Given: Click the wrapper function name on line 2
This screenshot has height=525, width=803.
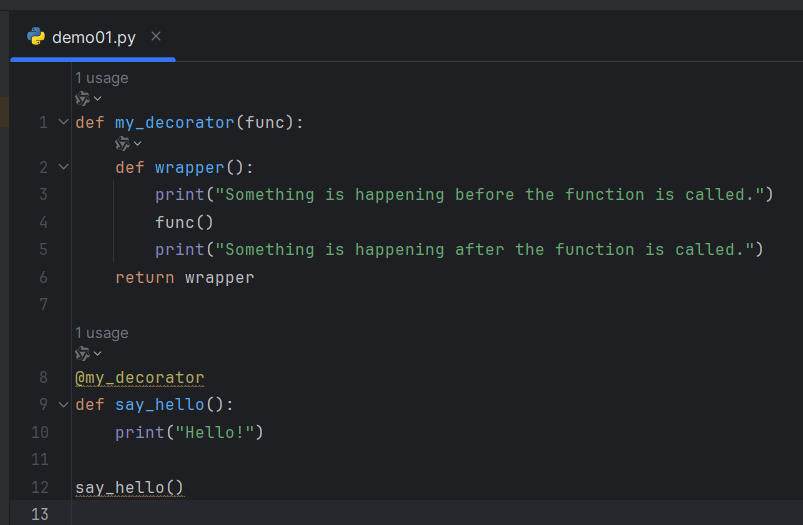Looking at the screenshot, I should click(x=189, y=167).
